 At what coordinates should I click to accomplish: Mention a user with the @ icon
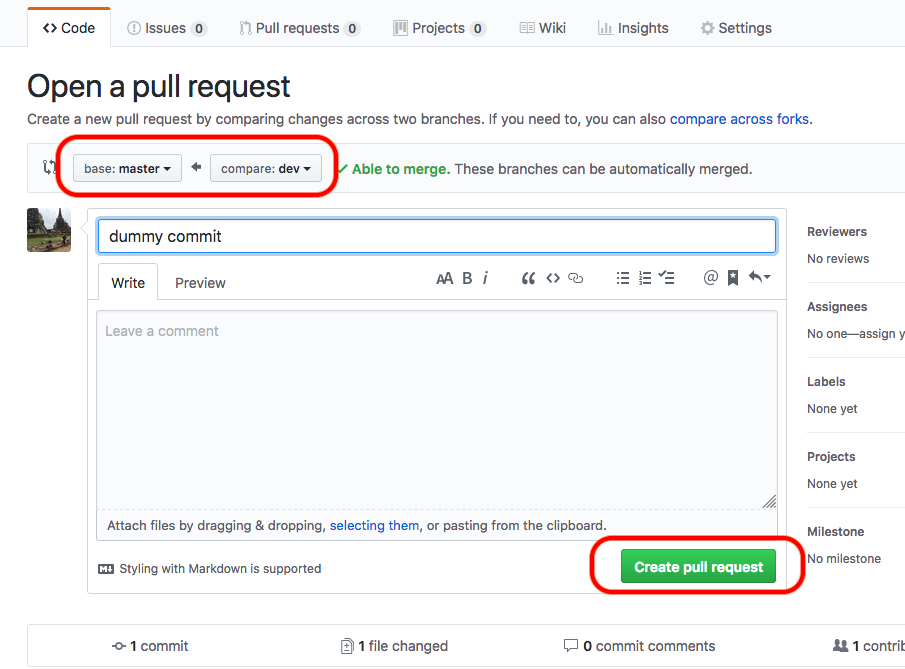710,278
